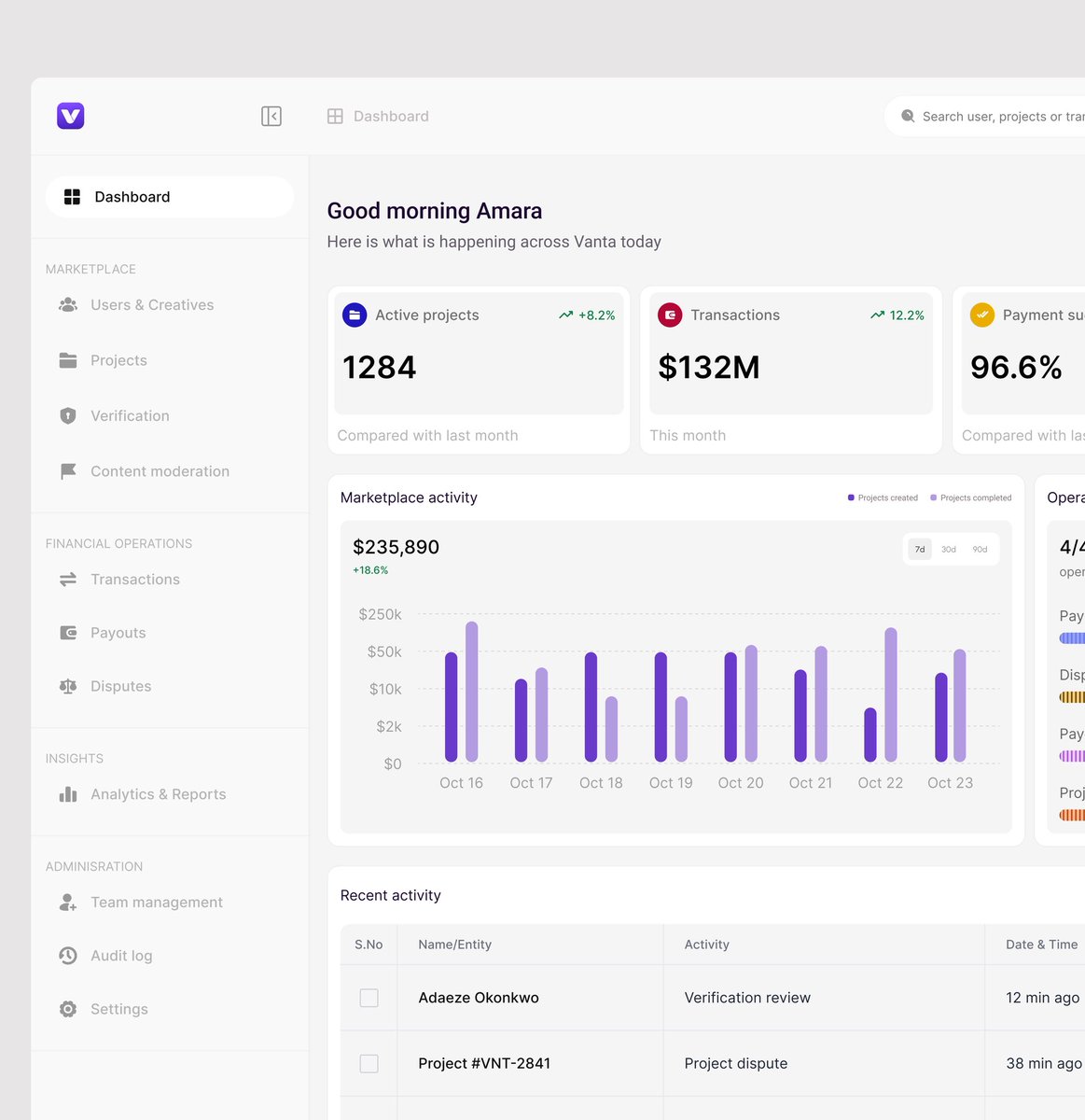Viewport: 1085px width, 1120px height.
Task: Switch chart range to 7d
Action: pos(920,550)
